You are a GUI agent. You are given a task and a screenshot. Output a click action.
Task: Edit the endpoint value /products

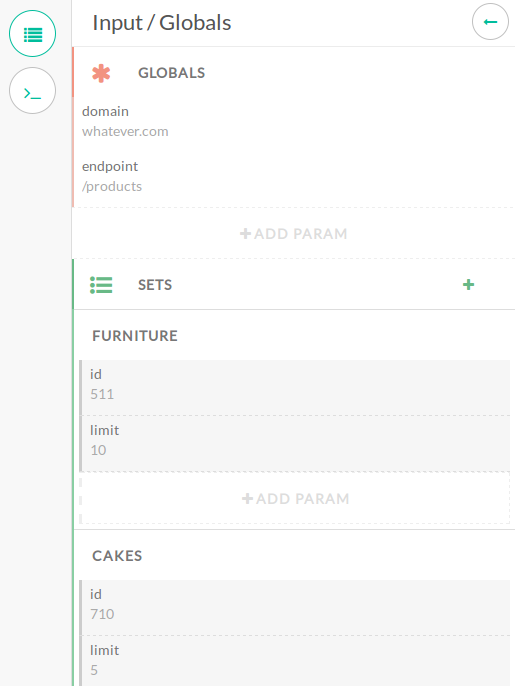[112, 186]
